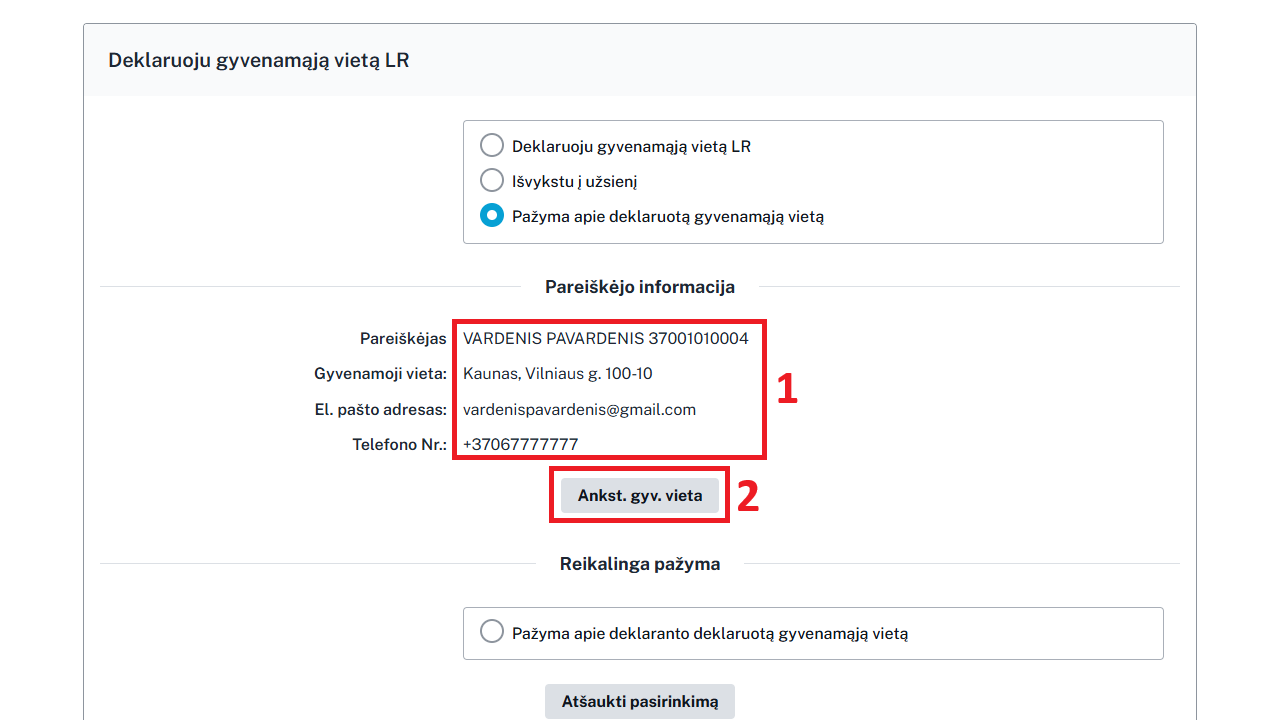Click the 'Atšaukti pasirinkimą' button
Image resolution: width=1280 pixels, height=720 pixels.
(640, 702)
